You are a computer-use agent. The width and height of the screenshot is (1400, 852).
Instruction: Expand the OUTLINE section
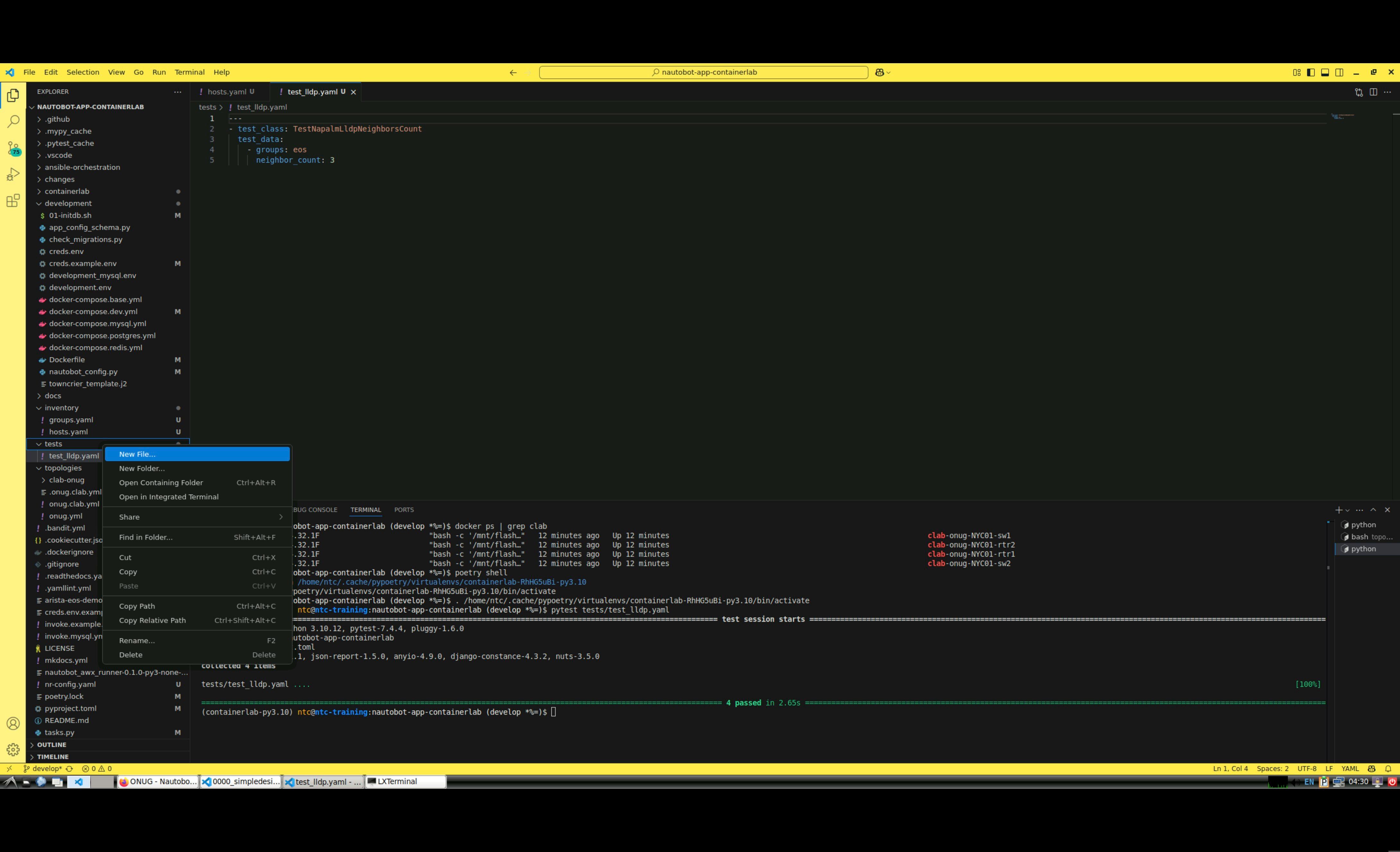tap(52, 745)
